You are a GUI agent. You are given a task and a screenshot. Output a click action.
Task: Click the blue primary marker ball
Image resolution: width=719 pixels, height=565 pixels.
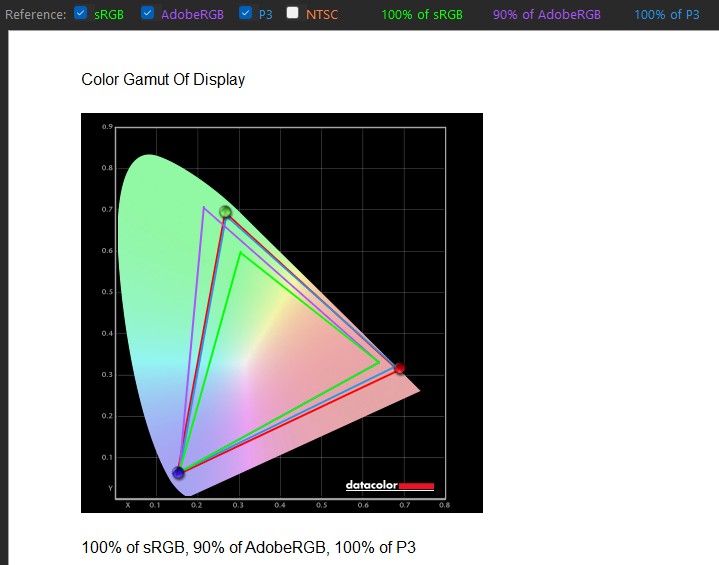[178, 472]
